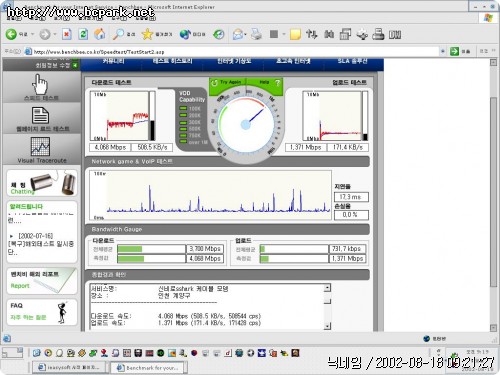The height and width of the screenshot is (375, 500).
Task: Switch to the 'Benchmark for your...' taskbar button
Action: click(147, 368)
